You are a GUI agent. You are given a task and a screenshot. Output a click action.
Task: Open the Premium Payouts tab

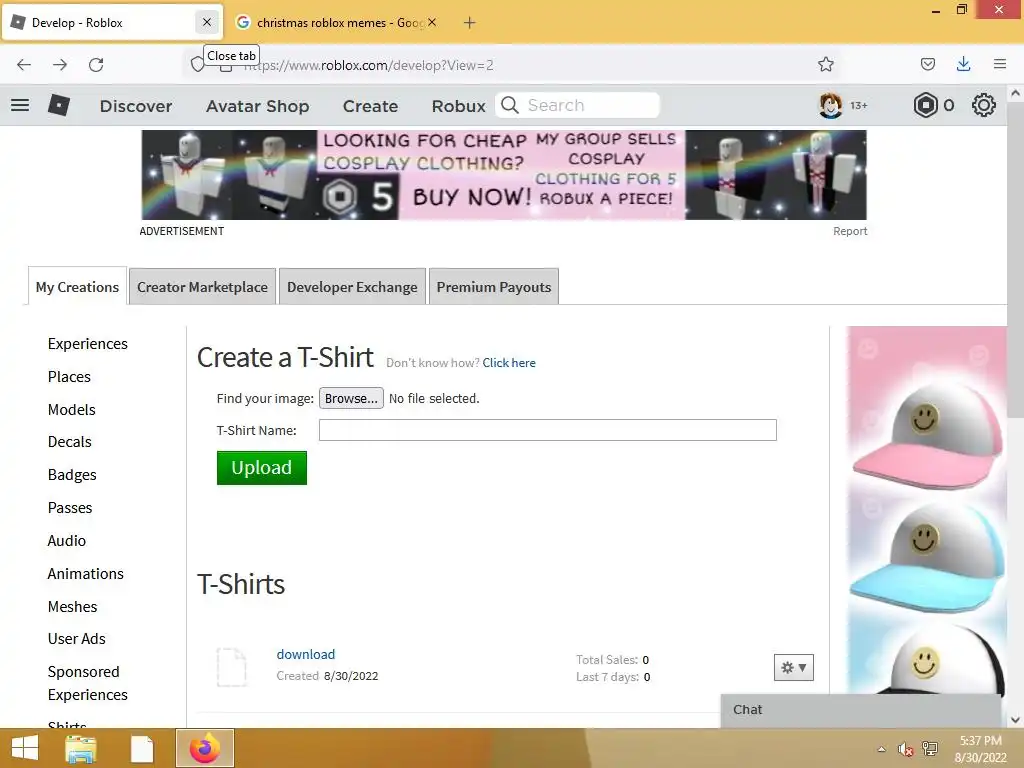(x=494, y=287)
